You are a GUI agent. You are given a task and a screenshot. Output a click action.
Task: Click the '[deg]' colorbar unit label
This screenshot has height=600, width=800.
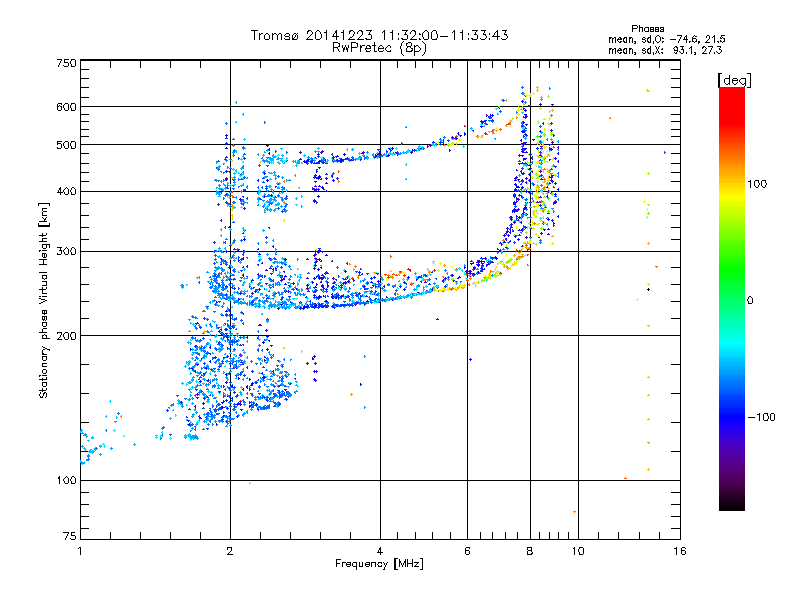tap(734, 80)
